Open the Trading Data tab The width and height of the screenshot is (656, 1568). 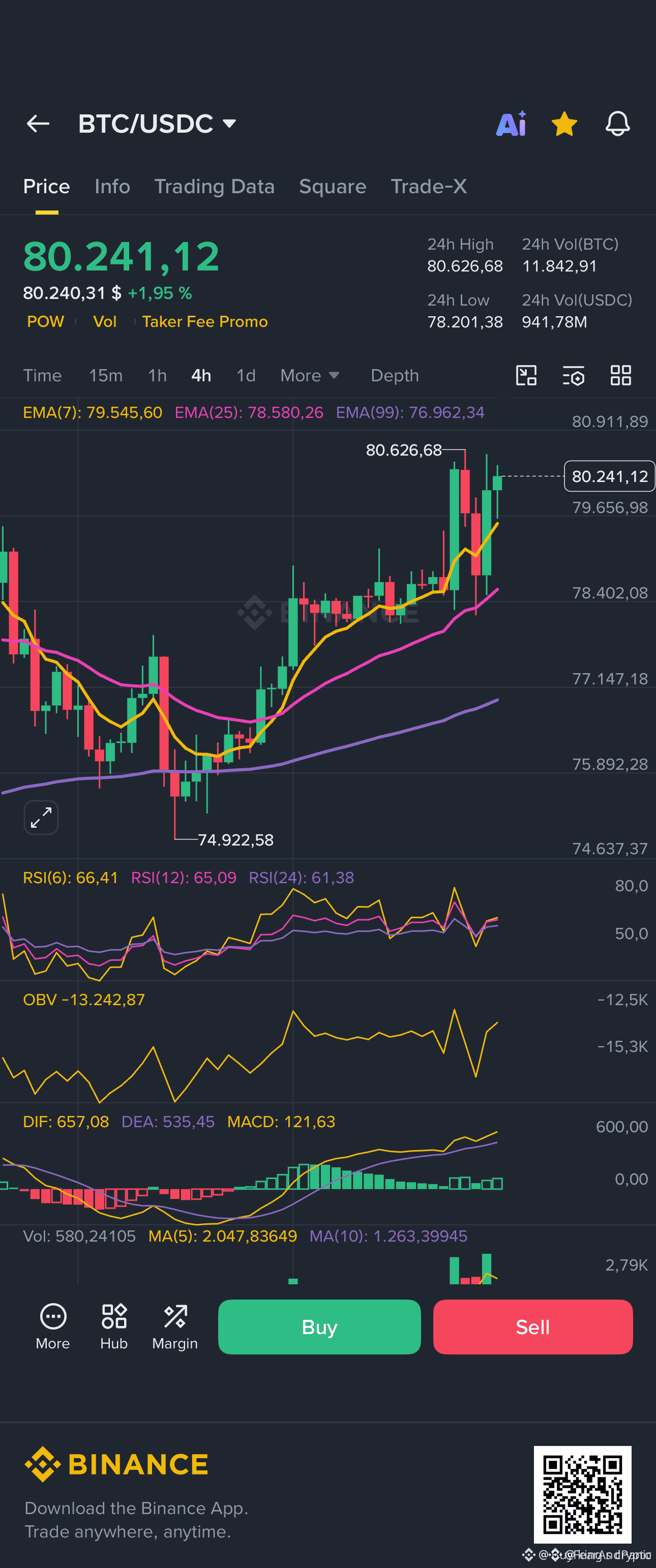tap(214, 186)
